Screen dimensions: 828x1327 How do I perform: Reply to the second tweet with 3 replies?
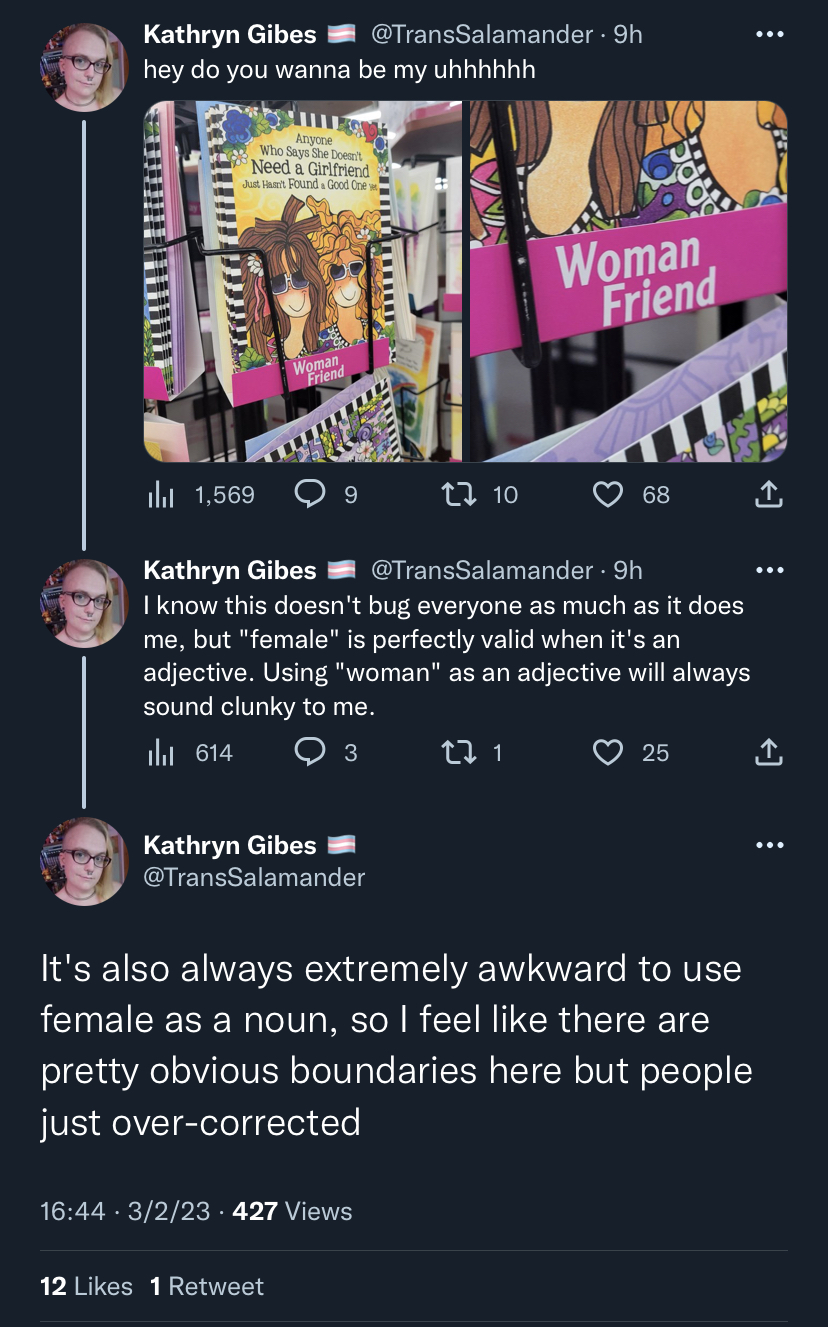[308, 752]
